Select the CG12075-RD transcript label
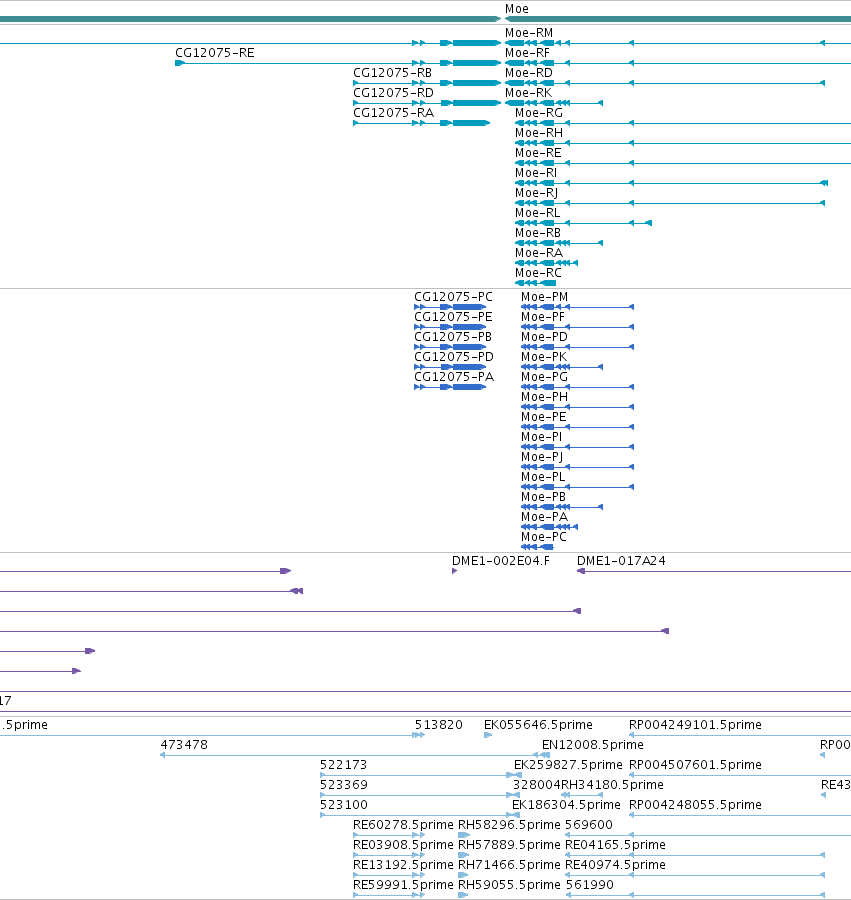851x900 pixels. coord(393,93)
